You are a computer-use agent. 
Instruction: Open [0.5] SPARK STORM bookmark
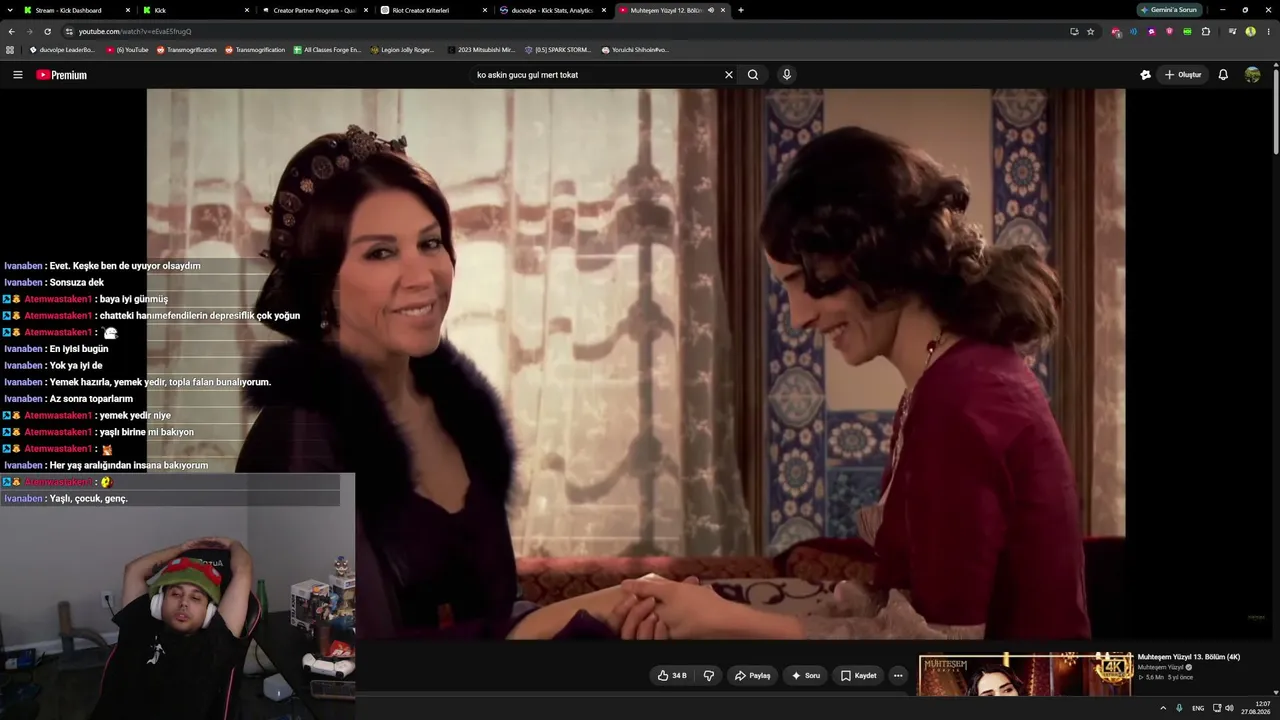tap(558, 50)
